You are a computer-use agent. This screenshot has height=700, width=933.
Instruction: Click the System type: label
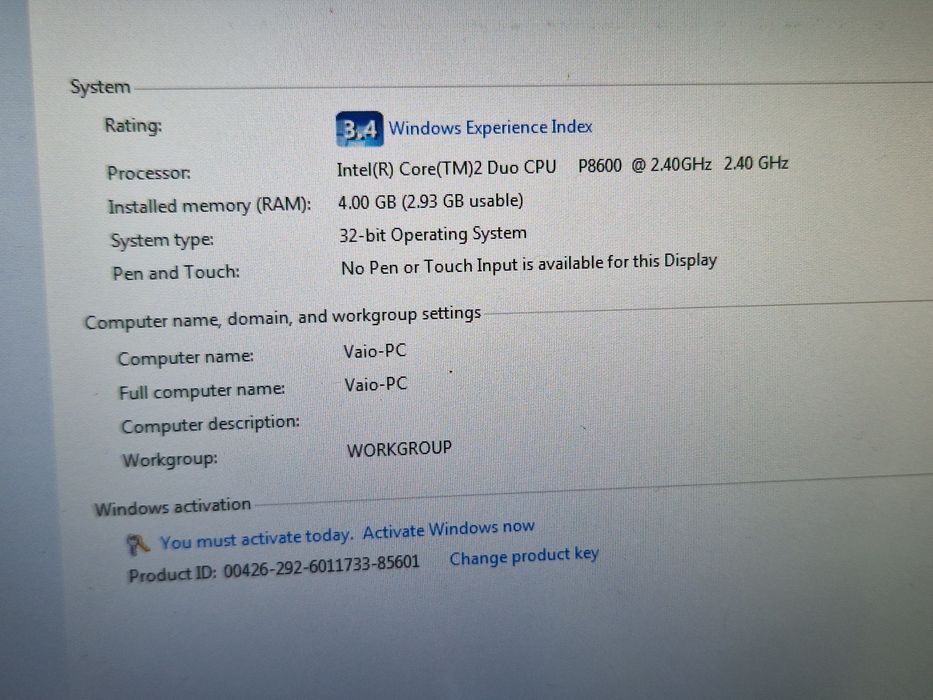pyautogui.click(x=162, y=240)
